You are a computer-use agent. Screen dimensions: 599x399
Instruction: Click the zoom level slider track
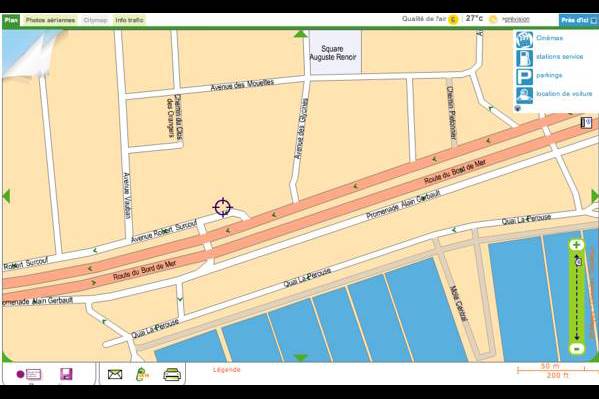[577, 297]
